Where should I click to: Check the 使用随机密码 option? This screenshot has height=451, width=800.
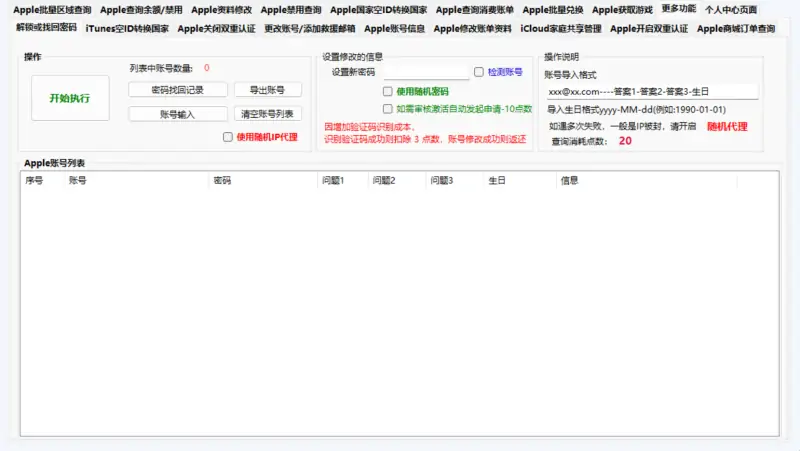(388, 91)
